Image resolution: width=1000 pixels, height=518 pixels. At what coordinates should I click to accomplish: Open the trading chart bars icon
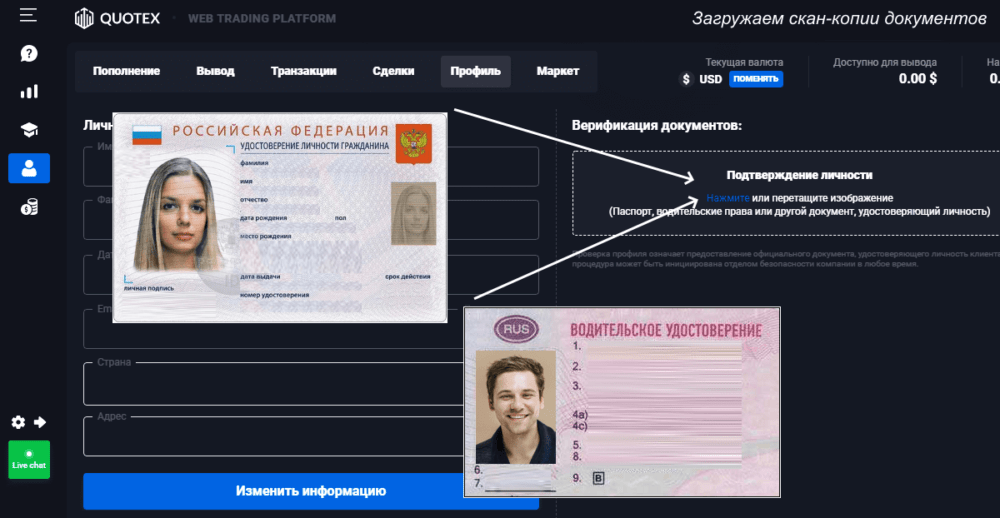[29, 91]
